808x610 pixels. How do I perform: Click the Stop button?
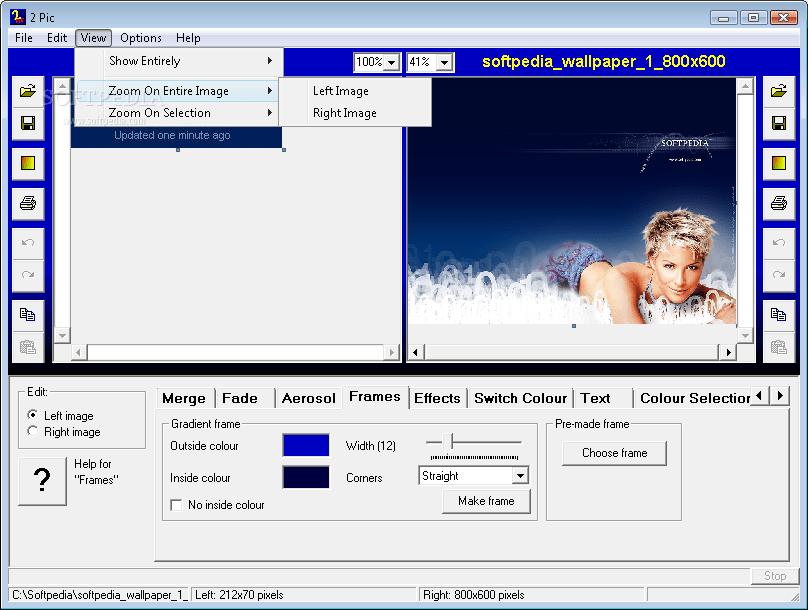coord(775,576)
